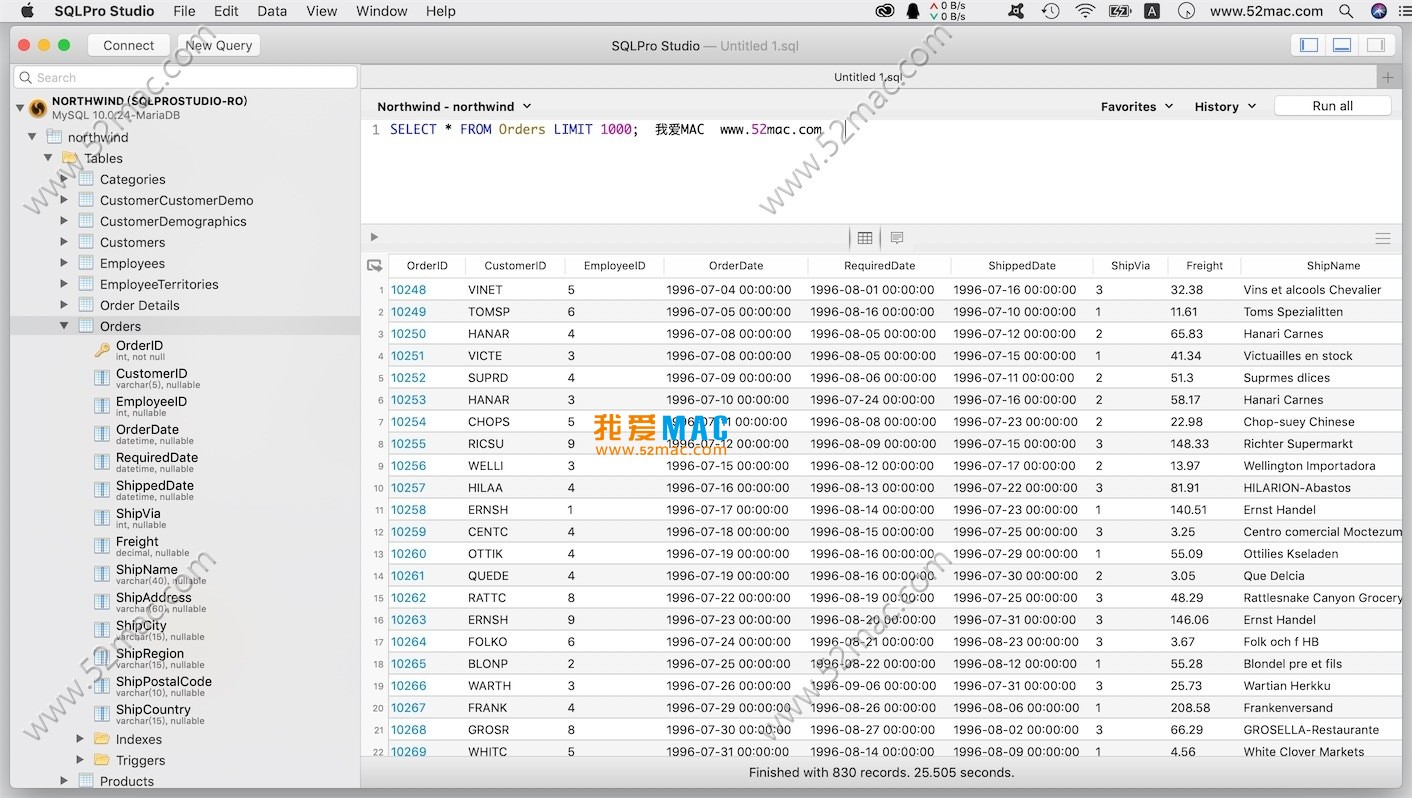Click the New Query button

pos(219,45)
